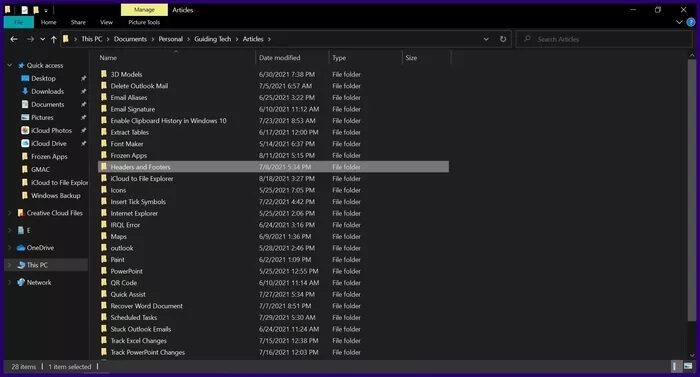
Task: Click Personal in address breadcrumb
Action: 171,39
